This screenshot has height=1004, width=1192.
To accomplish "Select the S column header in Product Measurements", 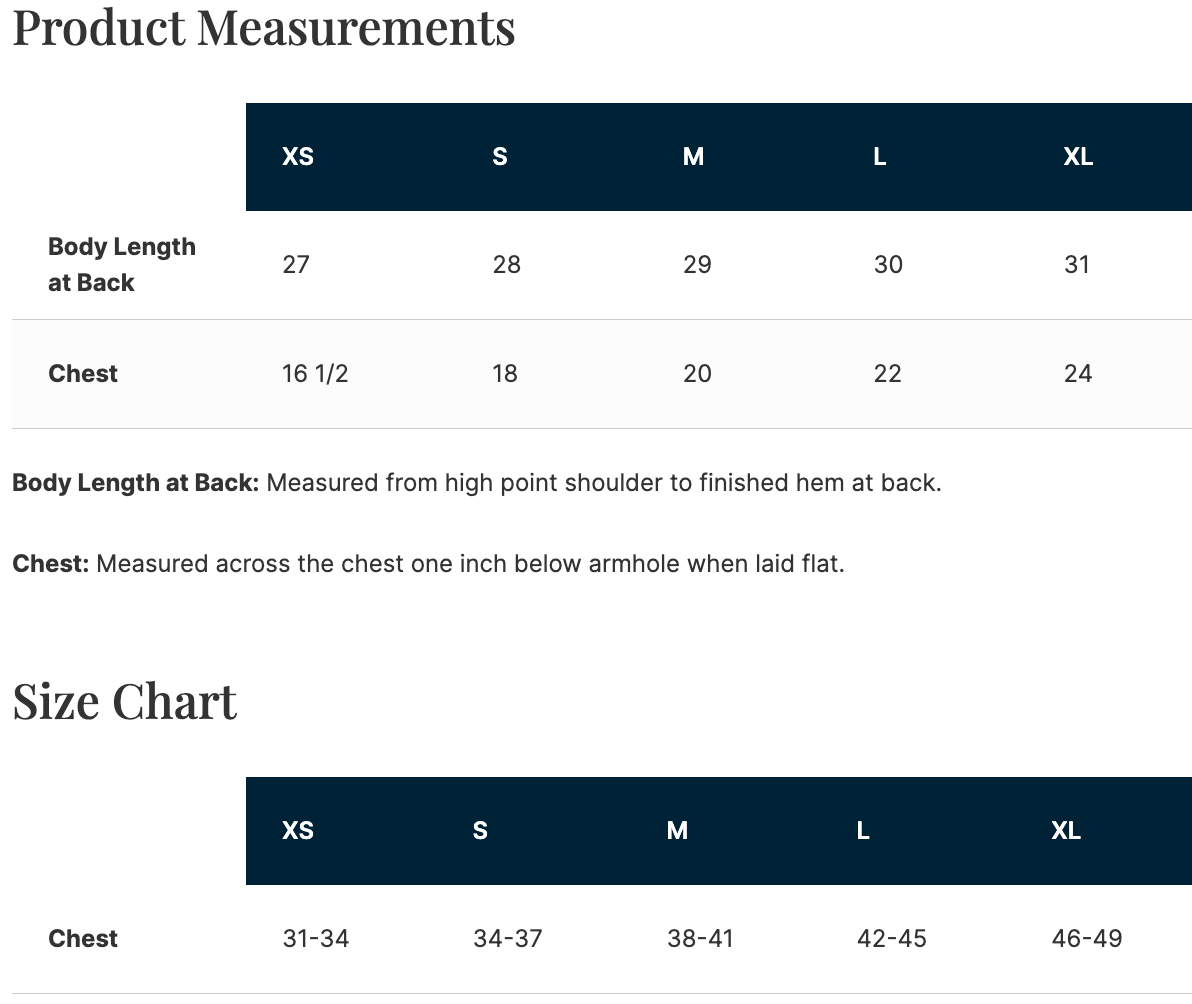I will pos(499,157).
